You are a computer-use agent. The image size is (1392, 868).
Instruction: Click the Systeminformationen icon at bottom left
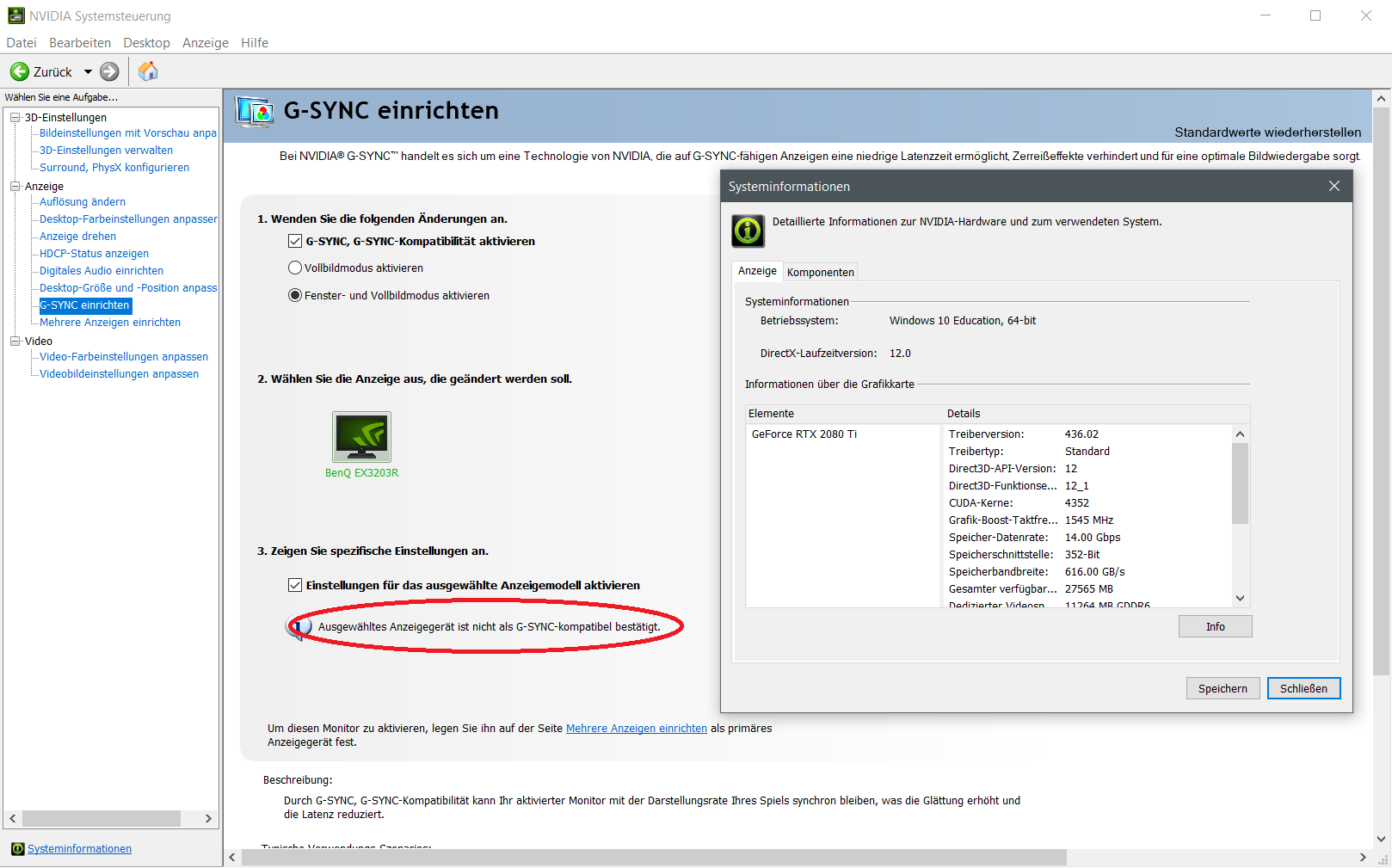coord(17,849)
